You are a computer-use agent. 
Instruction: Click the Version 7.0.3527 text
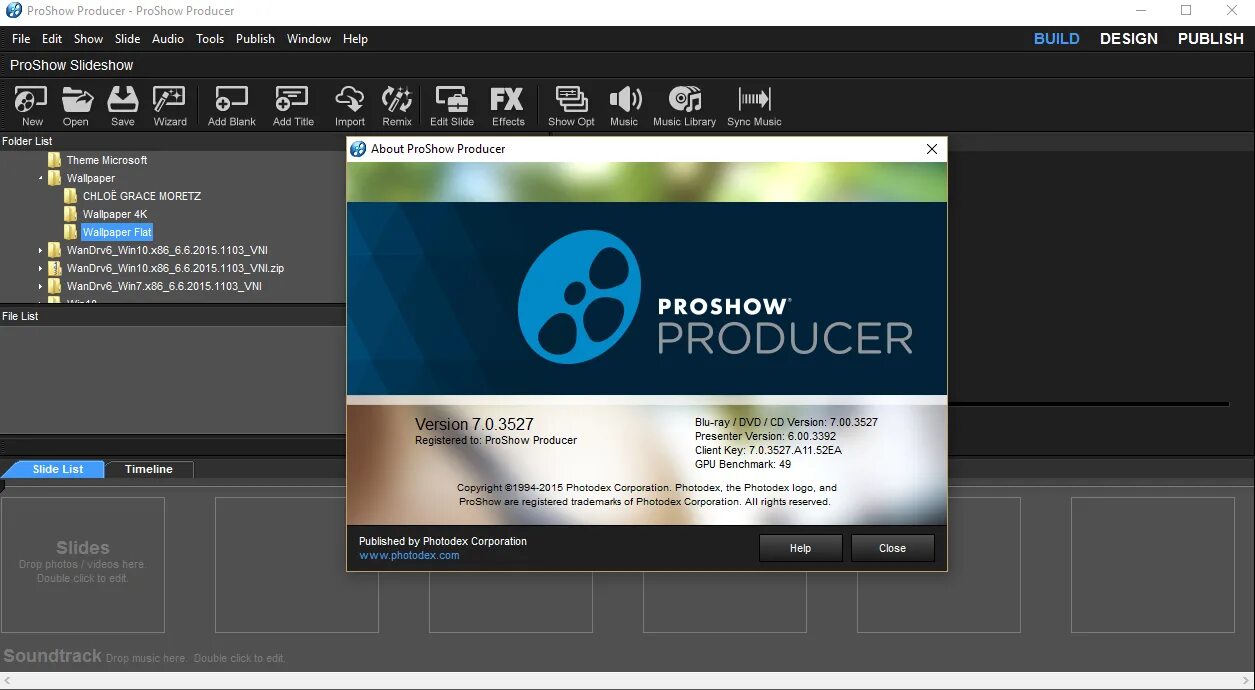pos(474,424)
